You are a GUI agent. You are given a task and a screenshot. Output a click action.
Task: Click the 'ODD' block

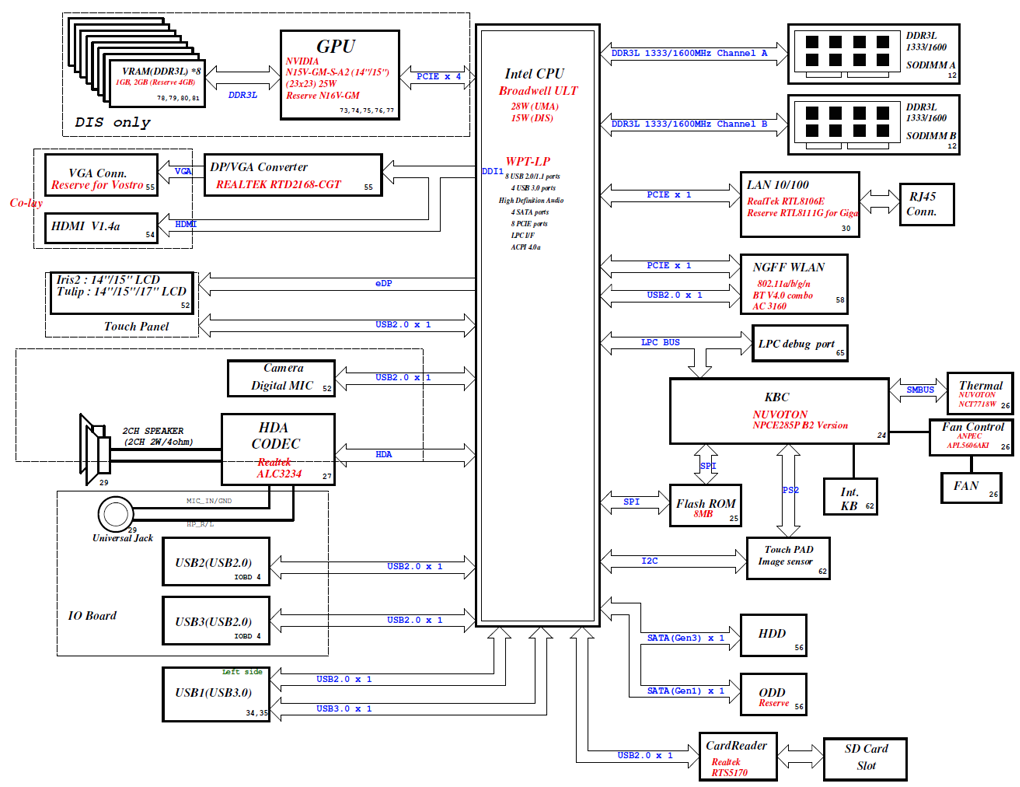pyautogui.click(x=773, y=694)
